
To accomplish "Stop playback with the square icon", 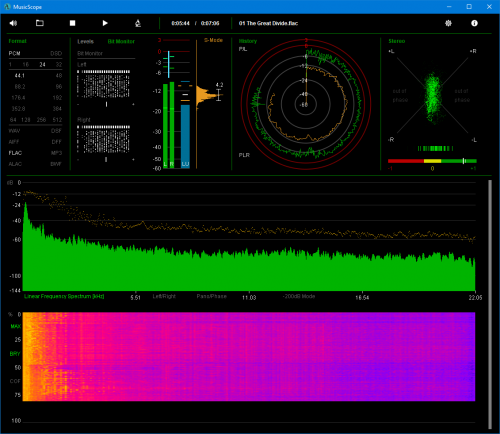I will point(72,23).
